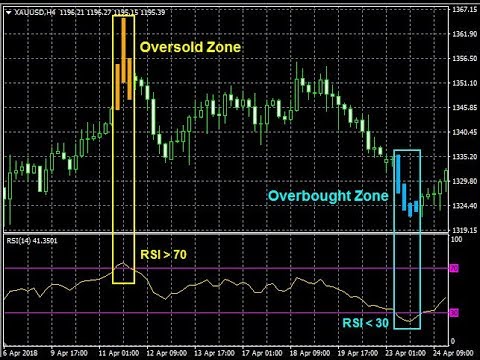The height and width of the screenshot is (360, 480).
Task: Click the RSI(14) 41.3501 indicator label
Action: coord(32,241)
